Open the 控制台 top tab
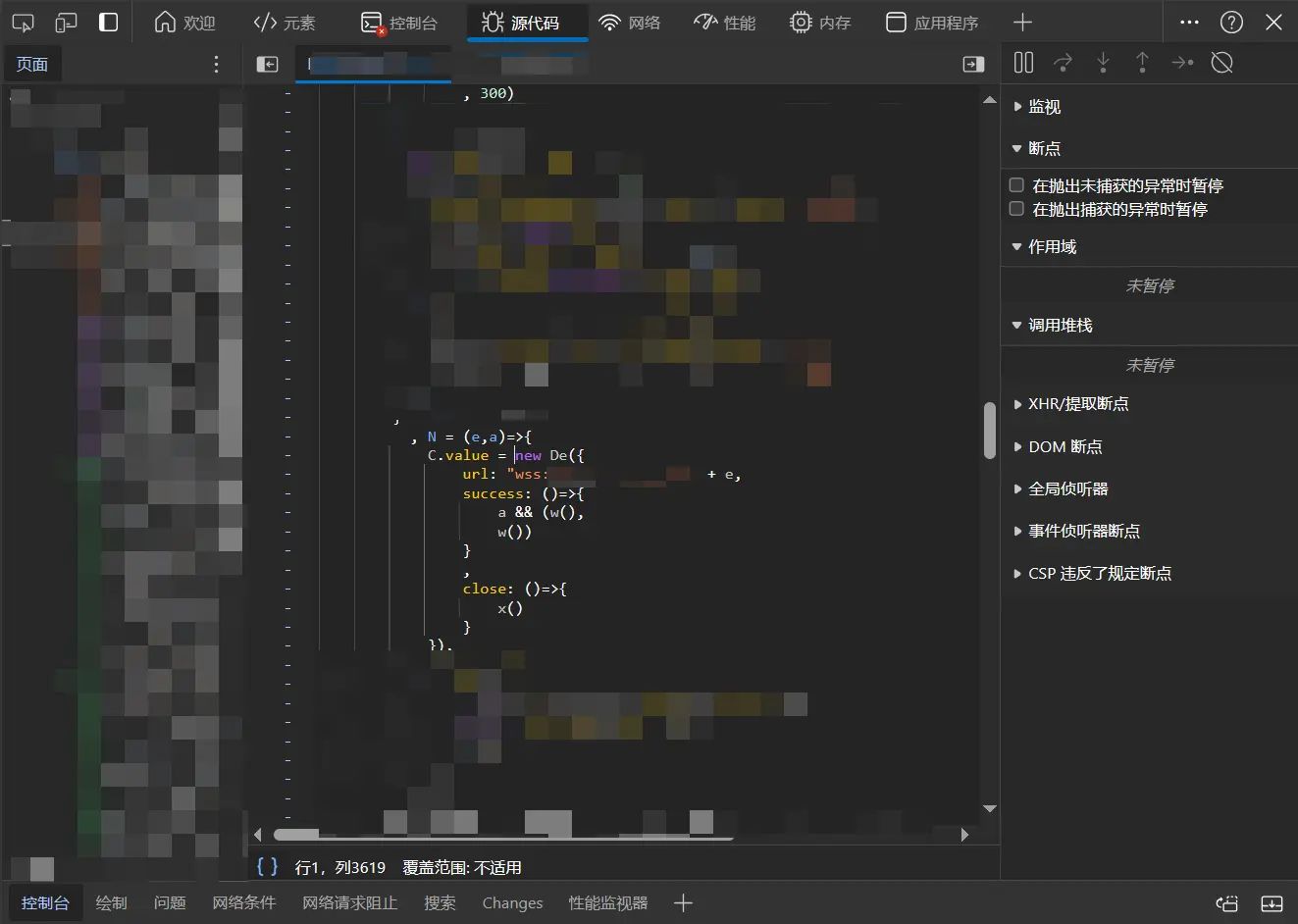Viewport: 1298px width, 924px height. pyautogui.click(x=398, y=23)
